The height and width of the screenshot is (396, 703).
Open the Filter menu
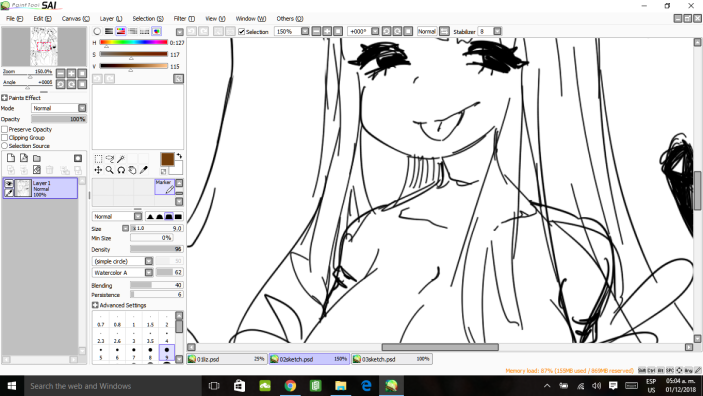[x=184, y=18]
